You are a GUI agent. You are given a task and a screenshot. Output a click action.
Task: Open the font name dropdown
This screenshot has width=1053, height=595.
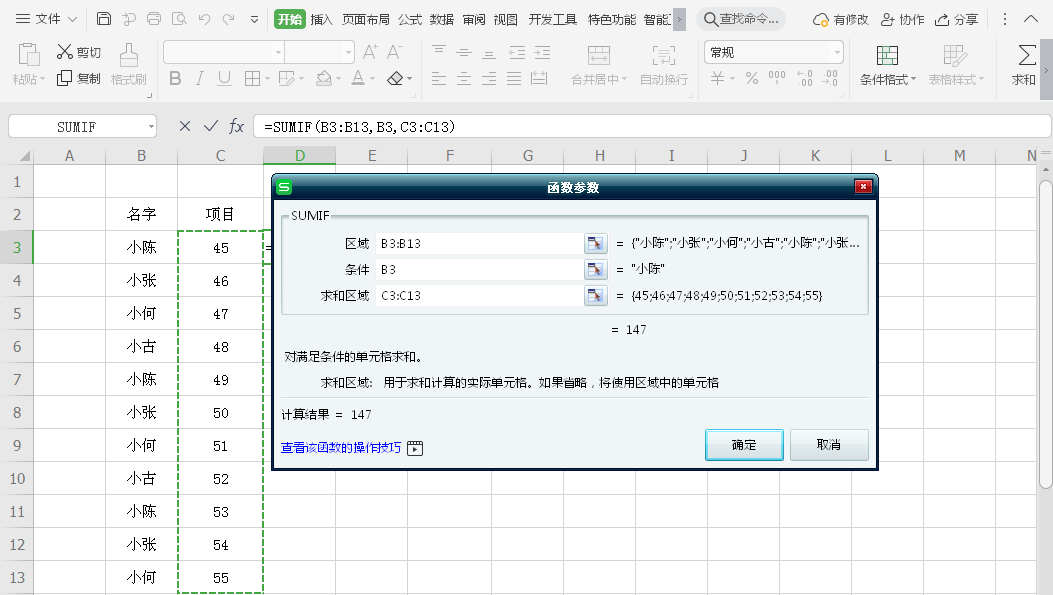[x=278, y=52]
